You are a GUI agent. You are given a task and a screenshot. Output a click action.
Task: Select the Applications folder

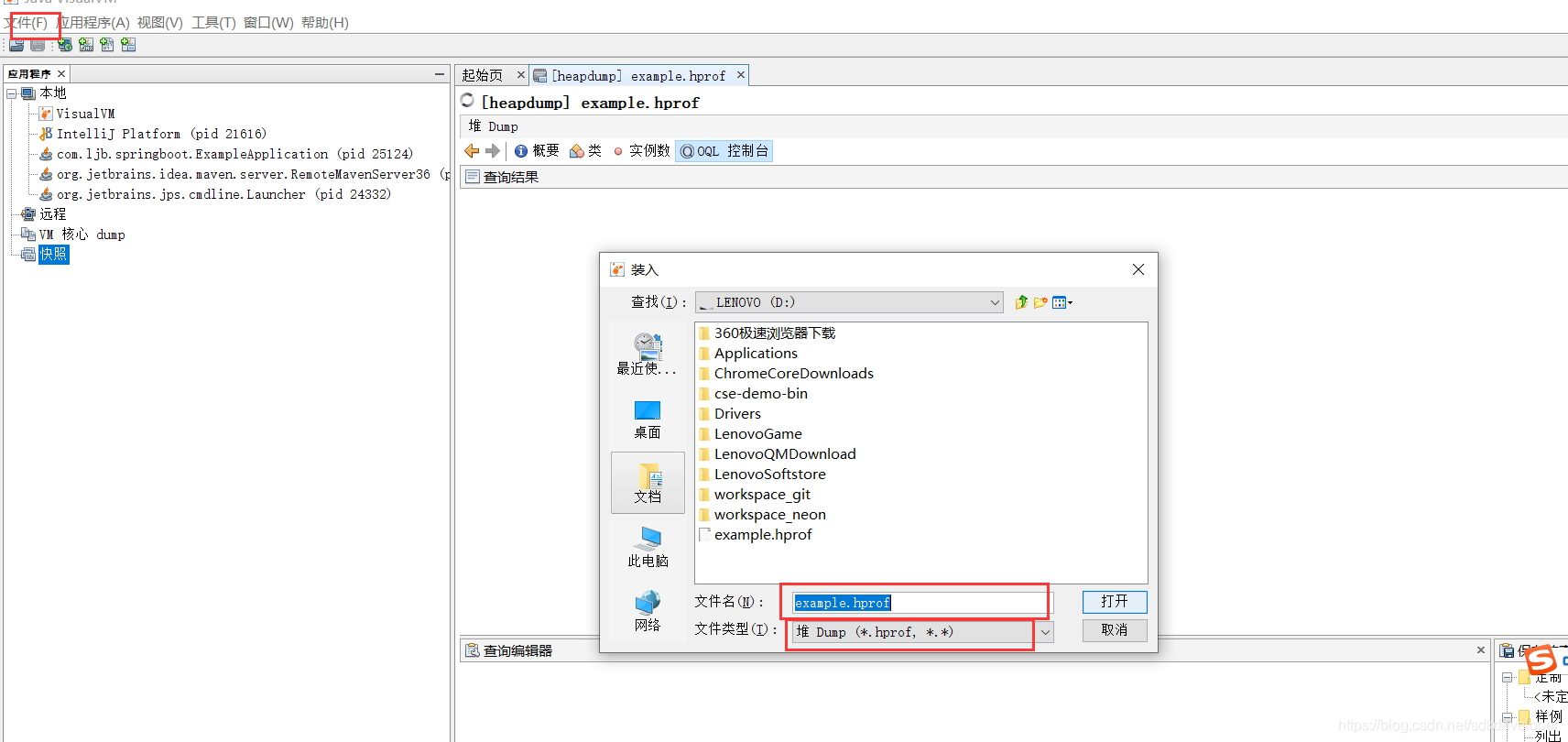(748, 354)
